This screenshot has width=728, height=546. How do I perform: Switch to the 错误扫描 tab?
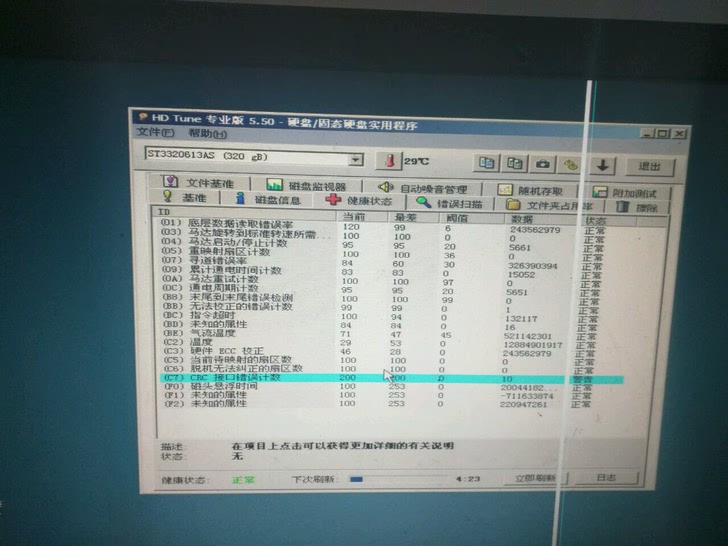coord(449,203)
